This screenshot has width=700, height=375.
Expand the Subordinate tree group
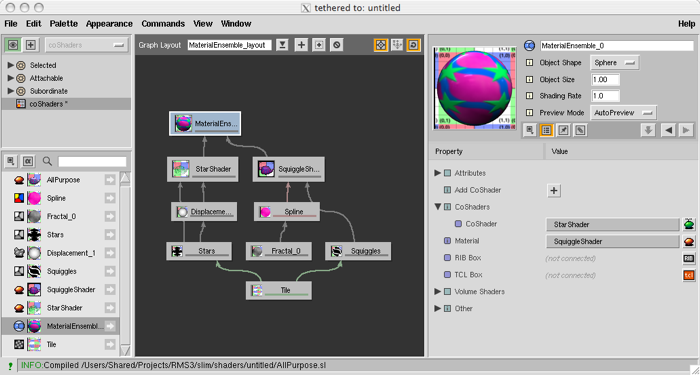coord(11,91)
